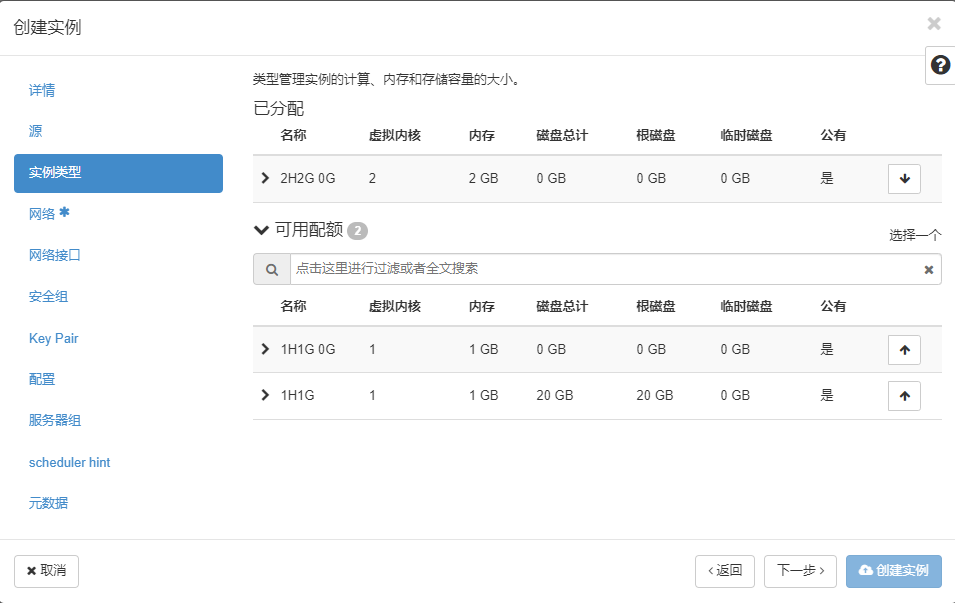
Task: Open the 安全组 step
Action: [x=48, y=297]
